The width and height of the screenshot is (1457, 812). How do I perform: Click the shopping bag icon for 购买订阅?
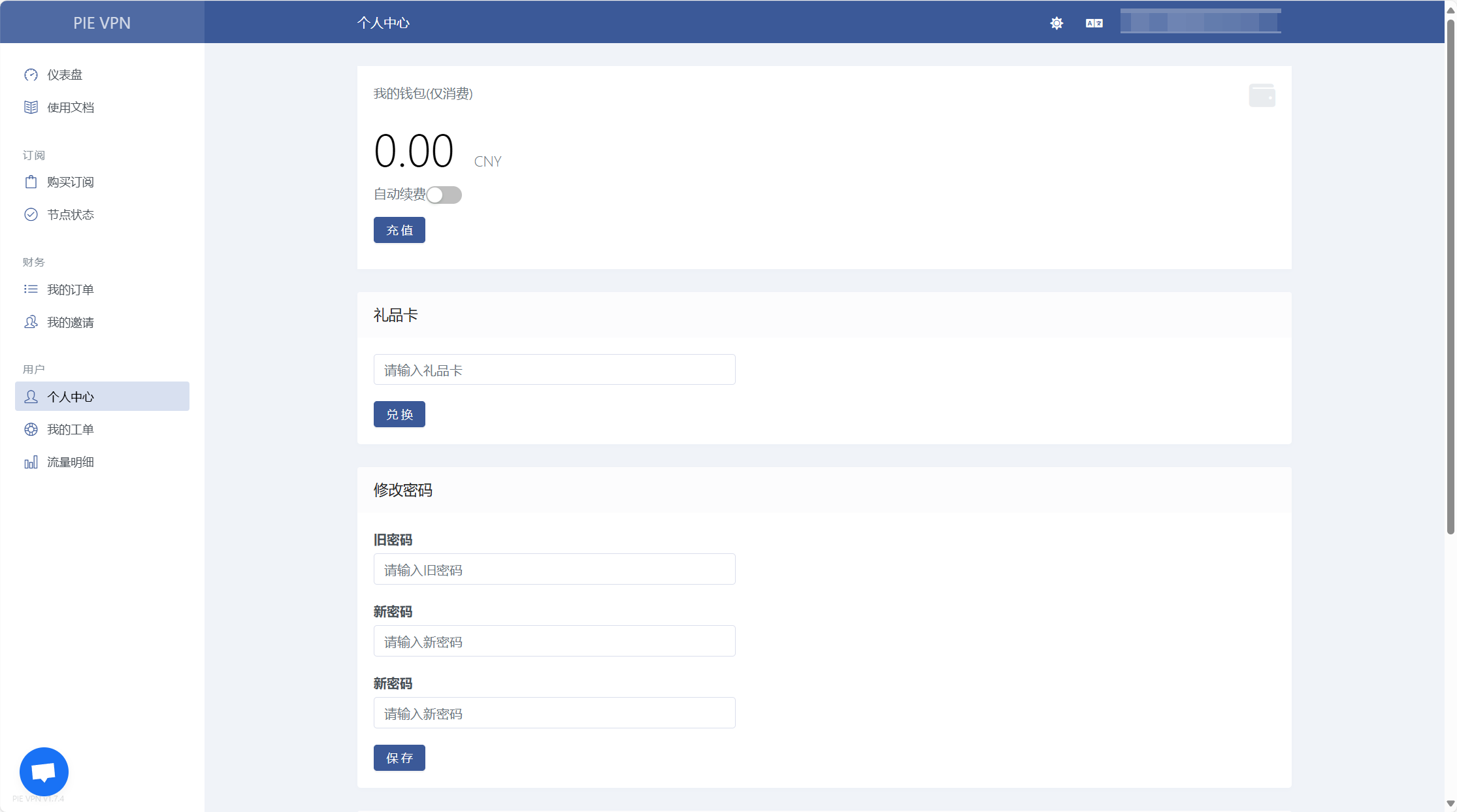point(31,182)
